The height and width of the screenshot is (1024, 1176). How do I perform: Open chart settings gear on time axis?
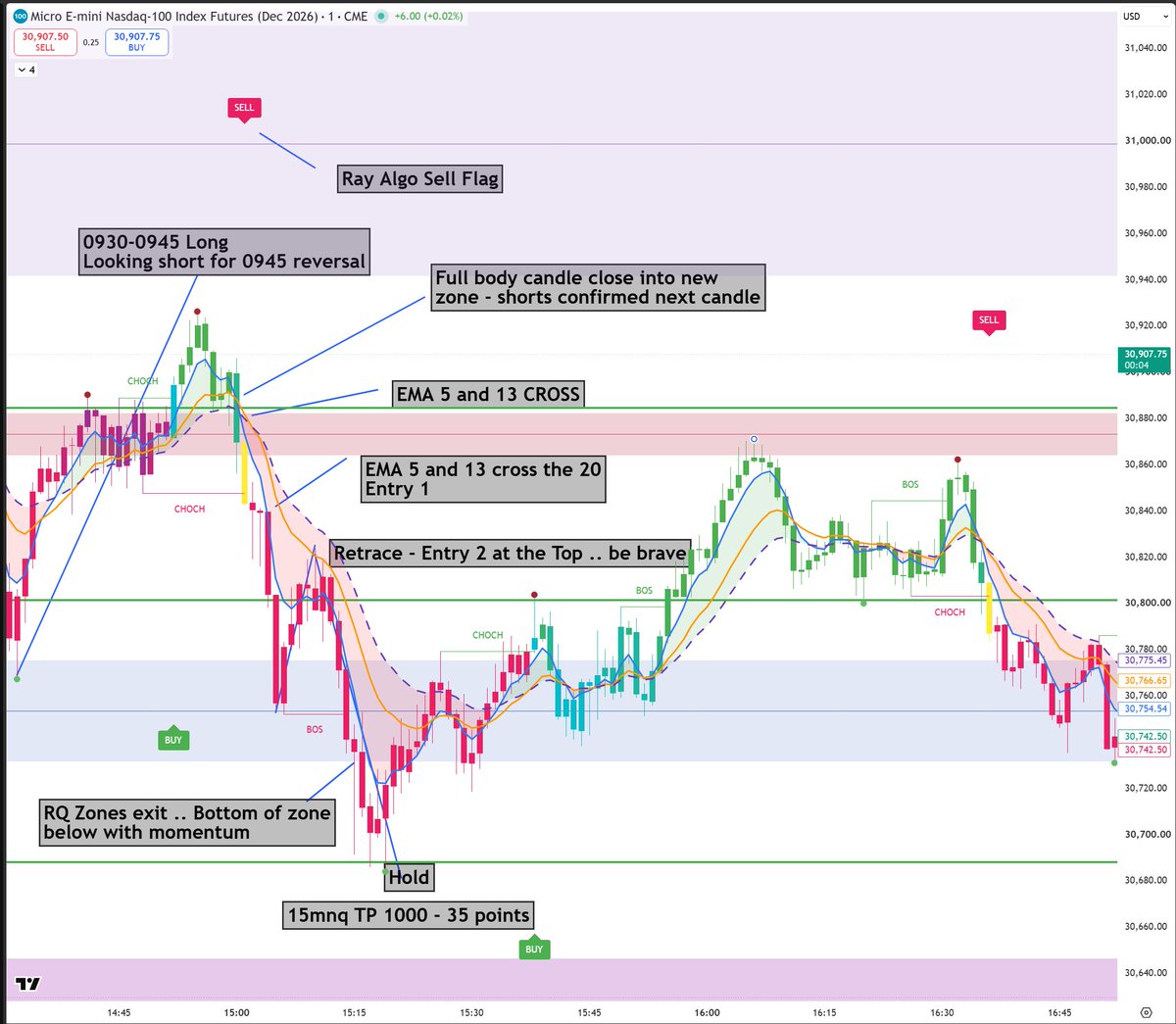[1146, 1012]
